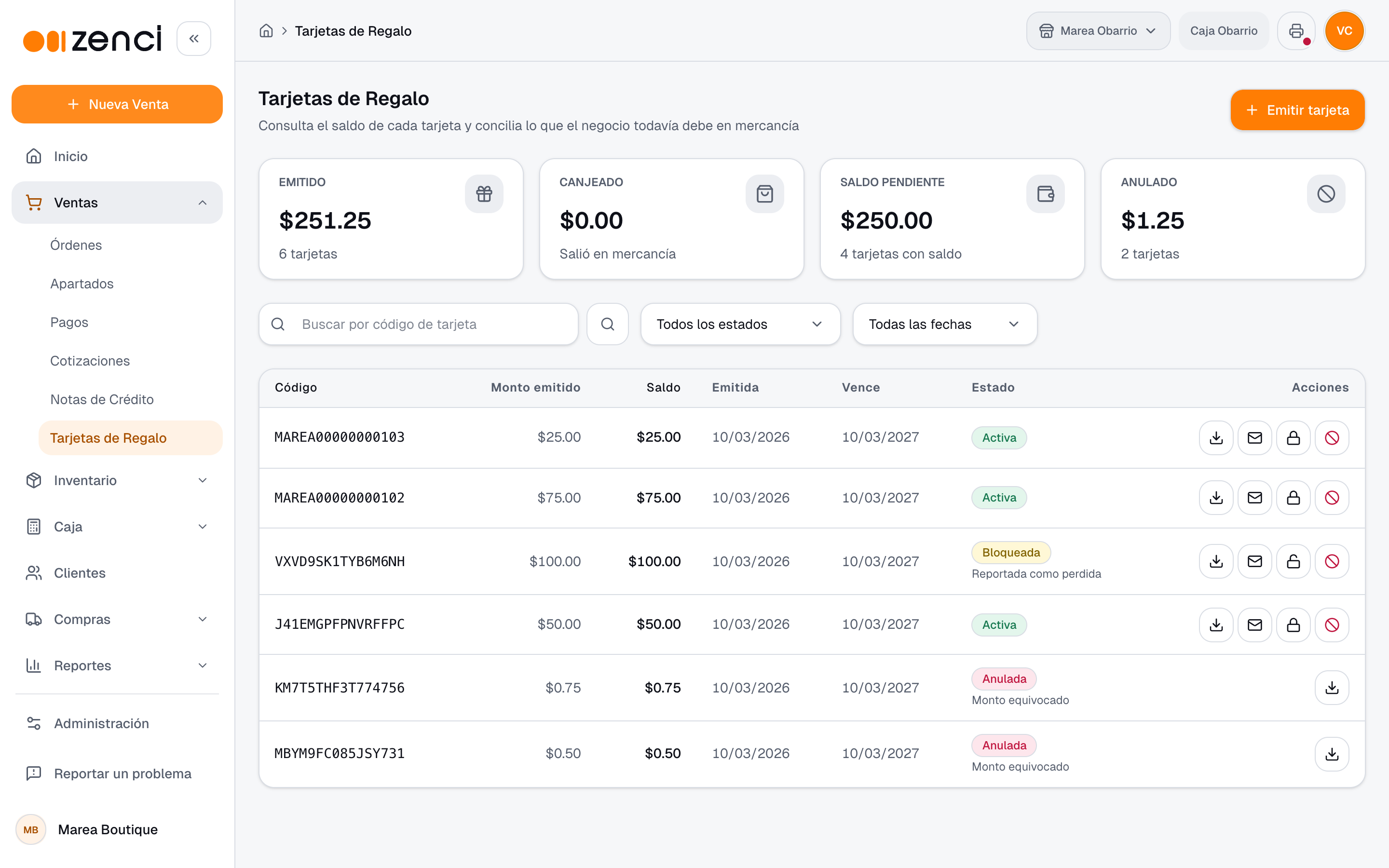Expand the Compras menu section
The height and width of the screenshot is (868, 1389).
tap(117, 620)
